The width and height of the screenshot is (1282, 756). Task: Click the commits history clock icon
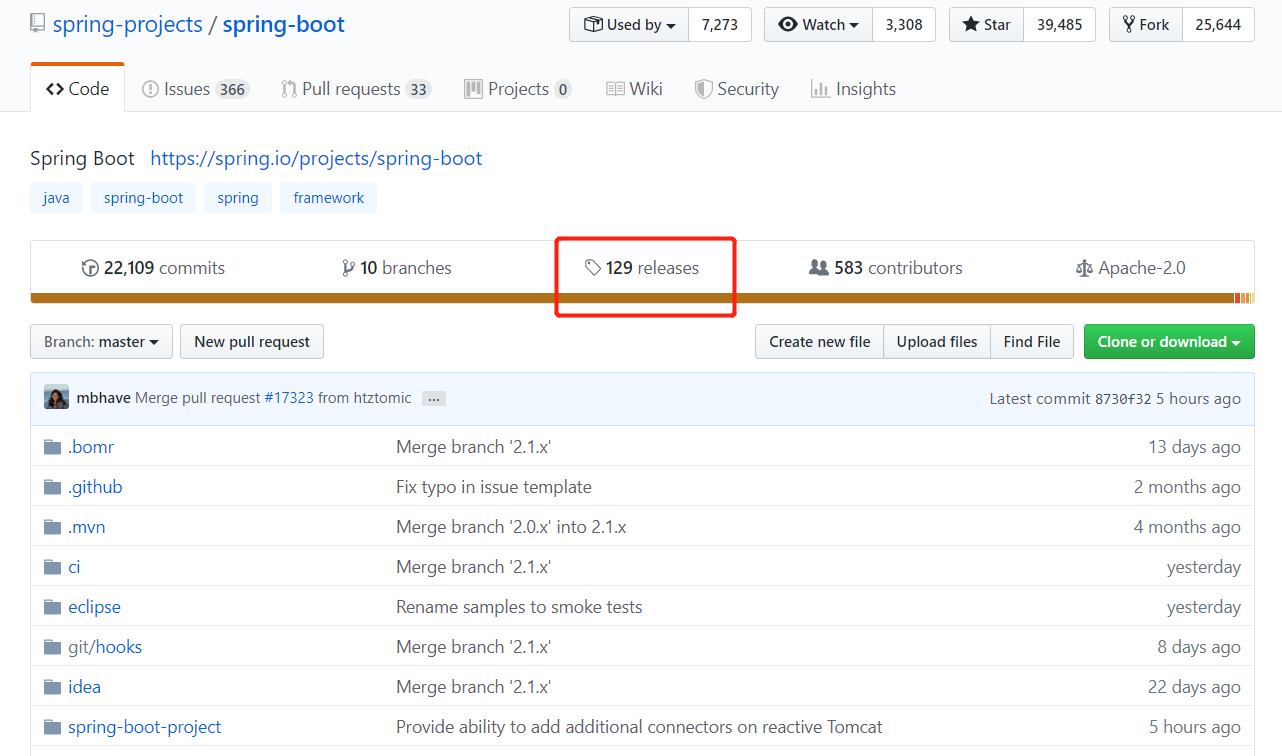(90, 268)
